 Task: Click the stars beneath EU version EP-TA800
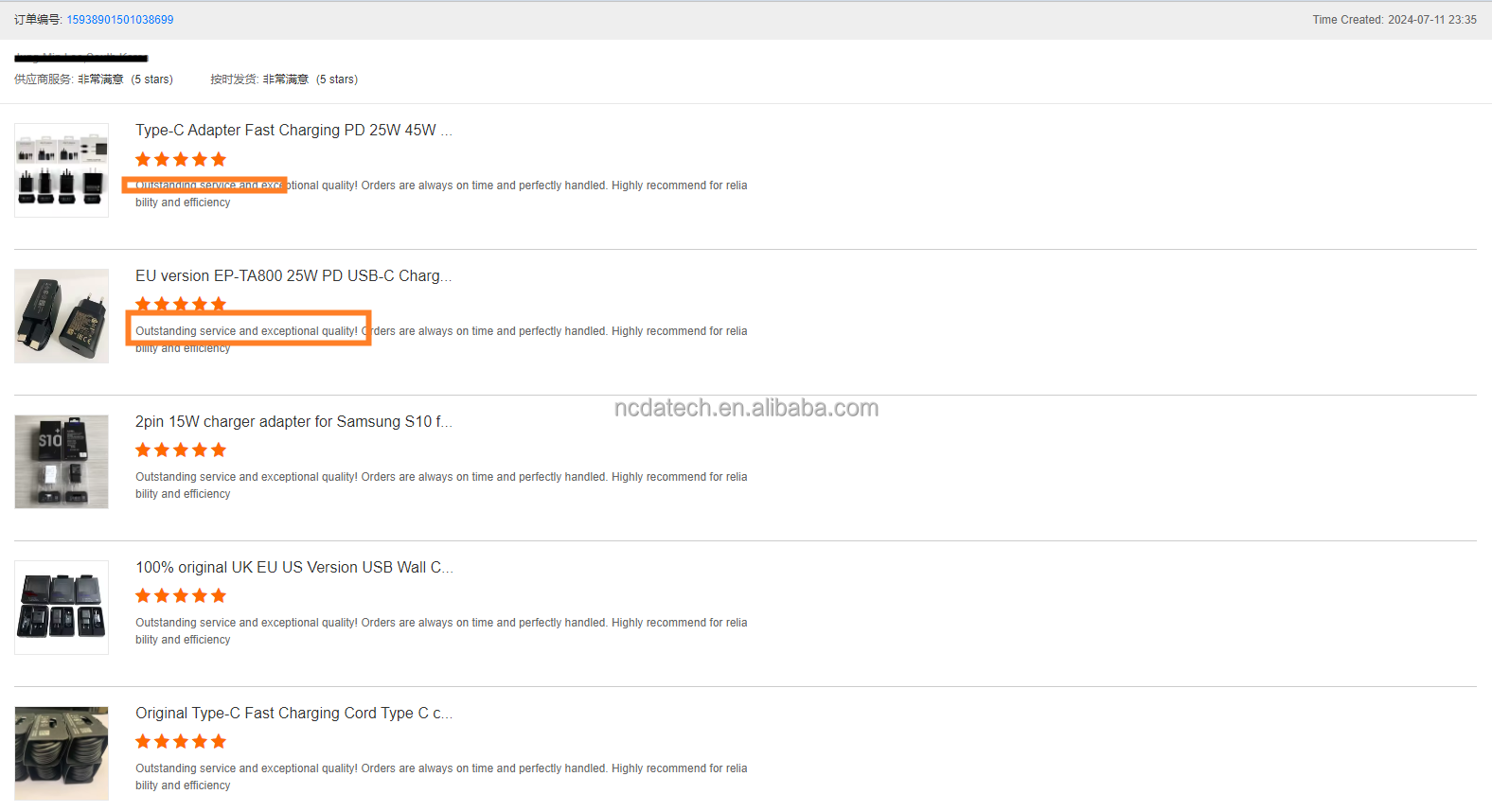(x=181, y=304)
